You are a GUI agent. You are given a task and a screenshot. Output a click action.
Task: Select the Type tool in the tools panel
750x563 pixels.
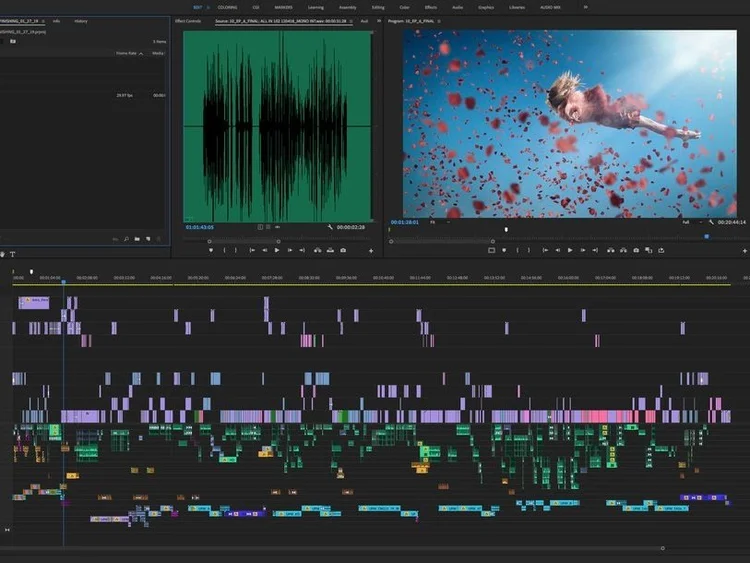[12, 255]
